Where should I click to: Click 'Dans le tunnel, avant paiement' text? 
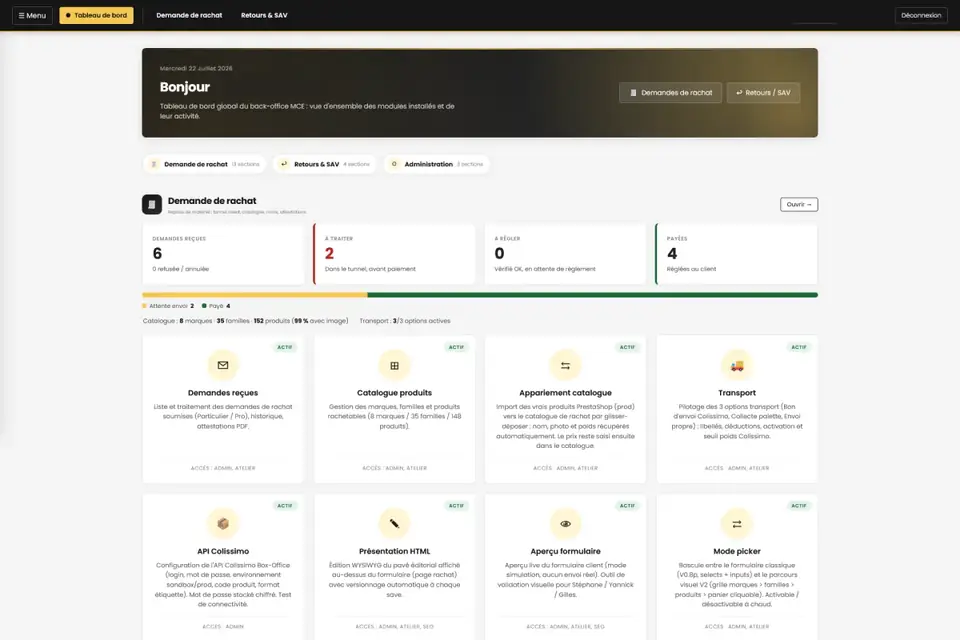pos(370,269)
